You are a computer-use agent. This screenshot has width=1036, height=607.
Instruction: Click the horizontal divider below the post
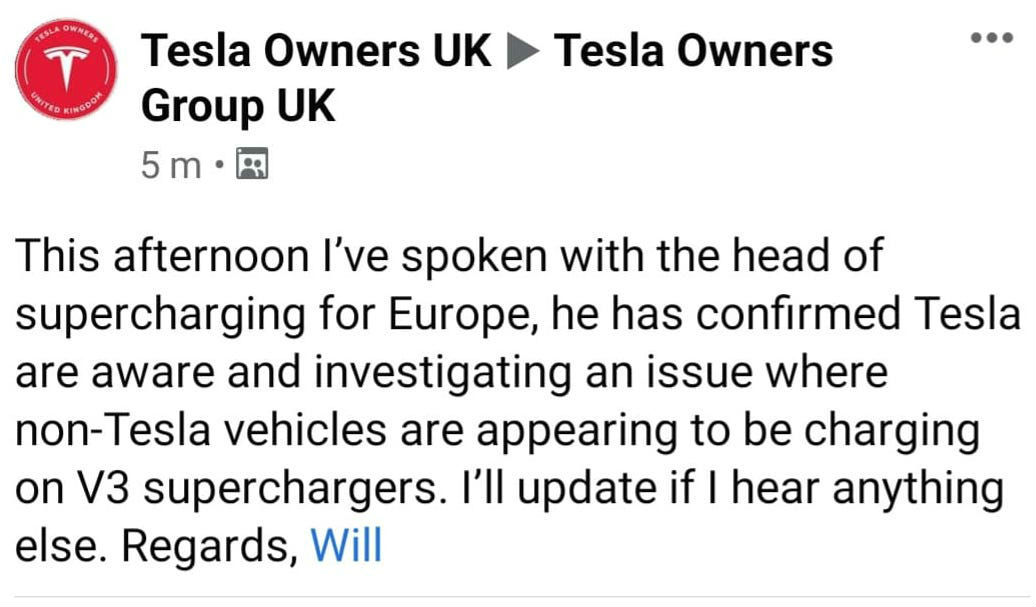[x=518, y=598]
